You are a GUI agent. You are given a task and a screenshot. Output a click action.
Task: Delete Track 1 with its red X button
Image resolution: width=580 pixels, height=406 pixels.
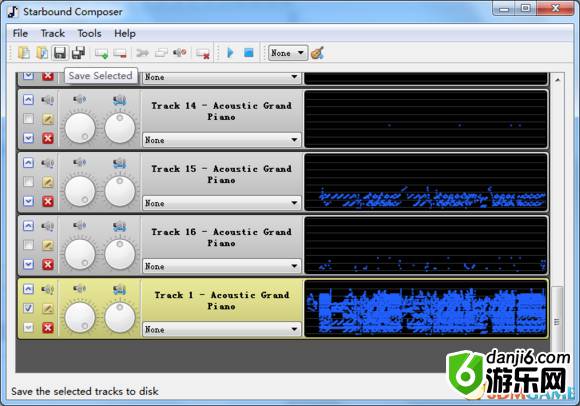48,328
